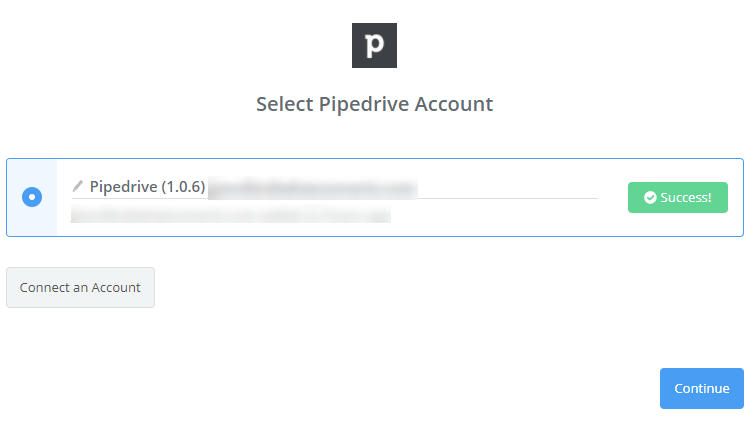This screenshot has width=756, height=435.
Task: Click the Connect an Account button
Action: click(x=81, y=287)
